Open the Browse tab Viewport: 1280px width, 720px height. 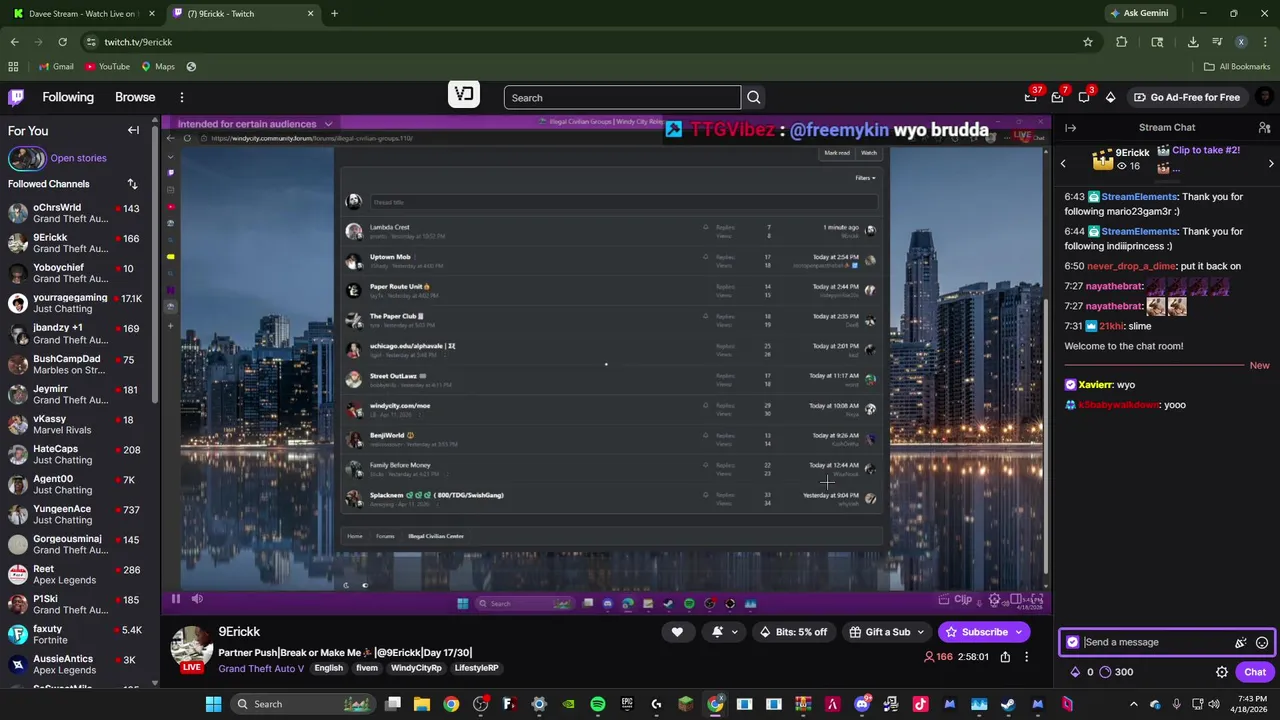pos(135,97)
